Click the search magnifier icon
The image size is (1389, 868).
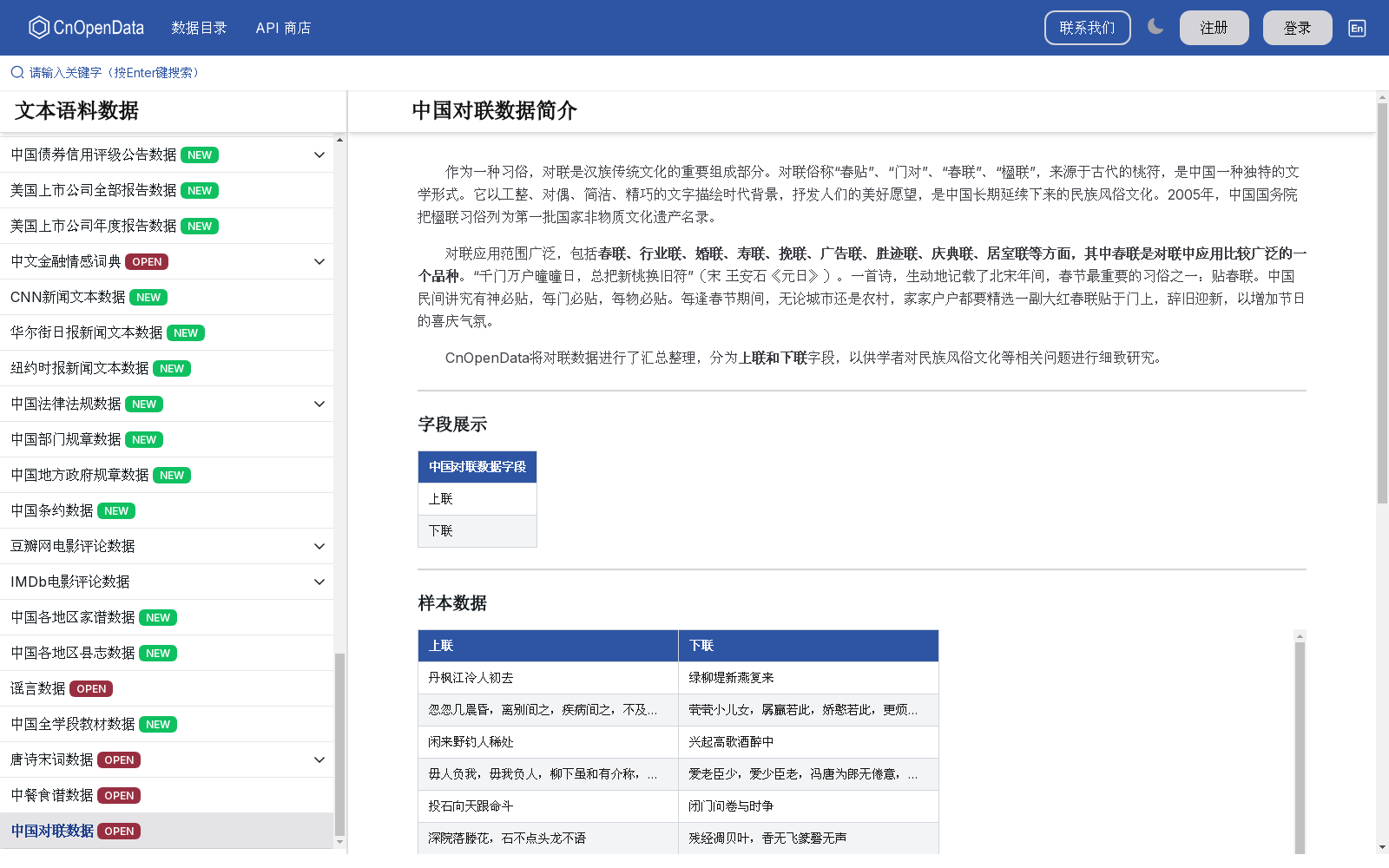pos(17,72)
